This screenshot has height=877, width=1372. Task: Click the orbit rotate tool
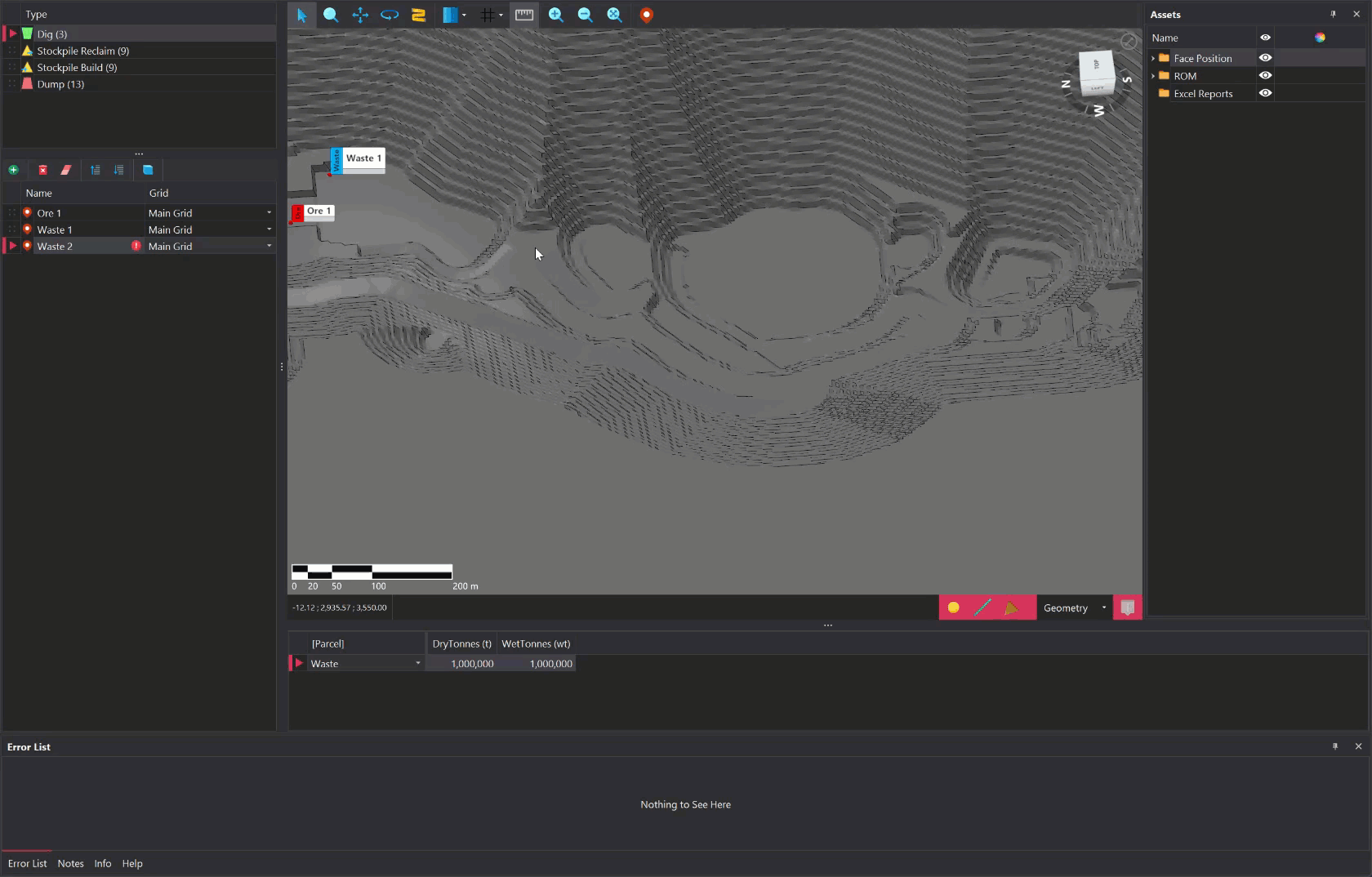point(390,15)
